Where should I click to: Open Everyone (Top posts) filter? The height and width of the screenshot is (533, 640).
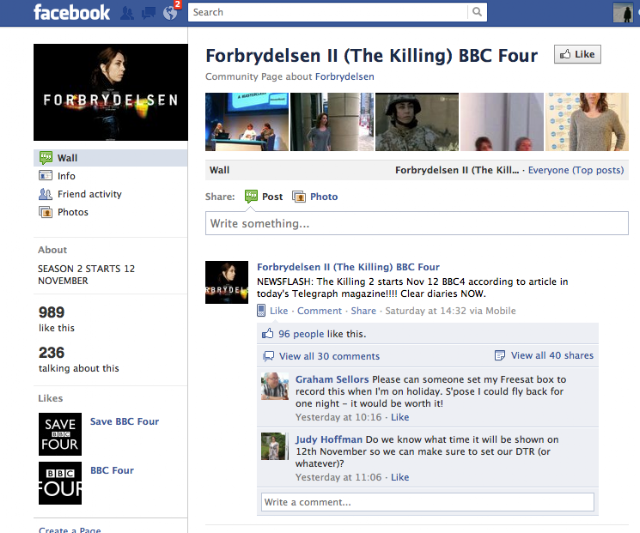576,170
